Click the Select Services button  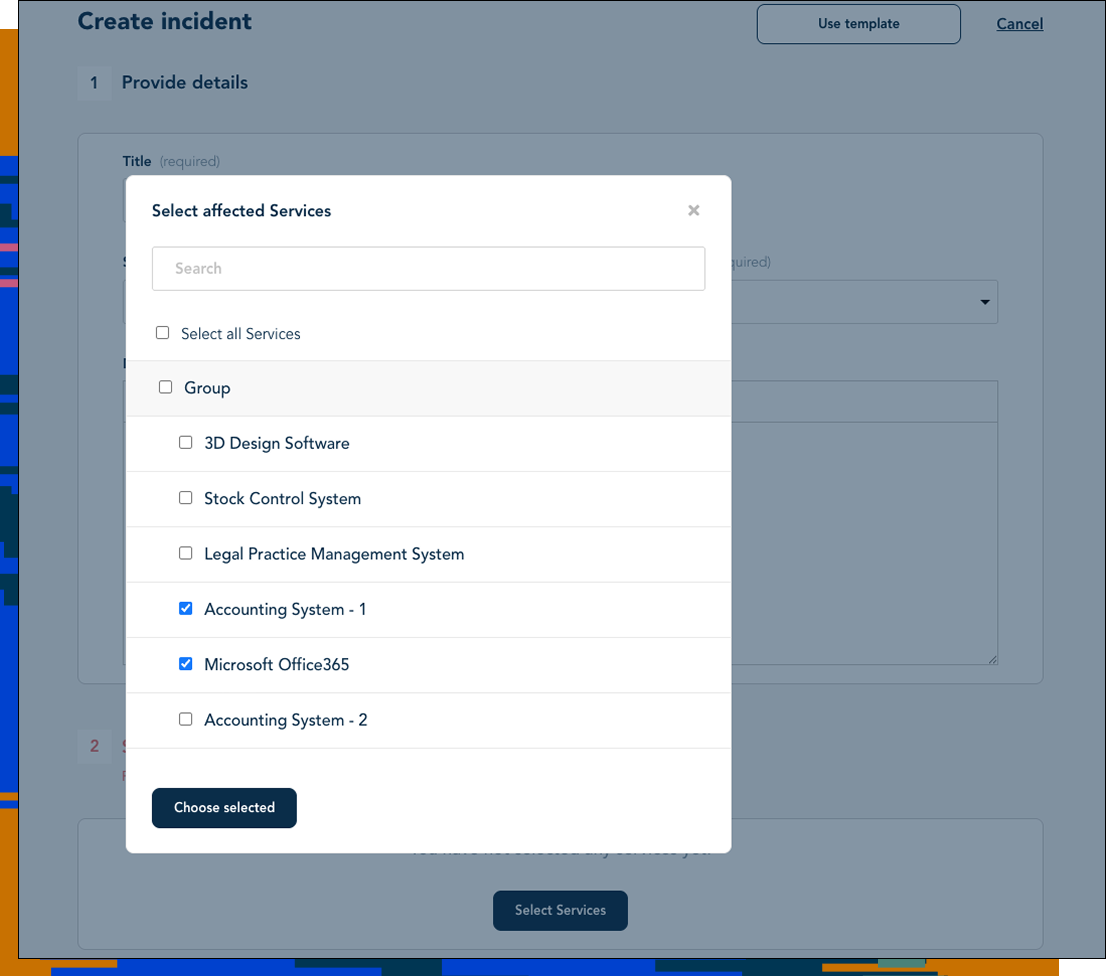(x=560, y=910)
